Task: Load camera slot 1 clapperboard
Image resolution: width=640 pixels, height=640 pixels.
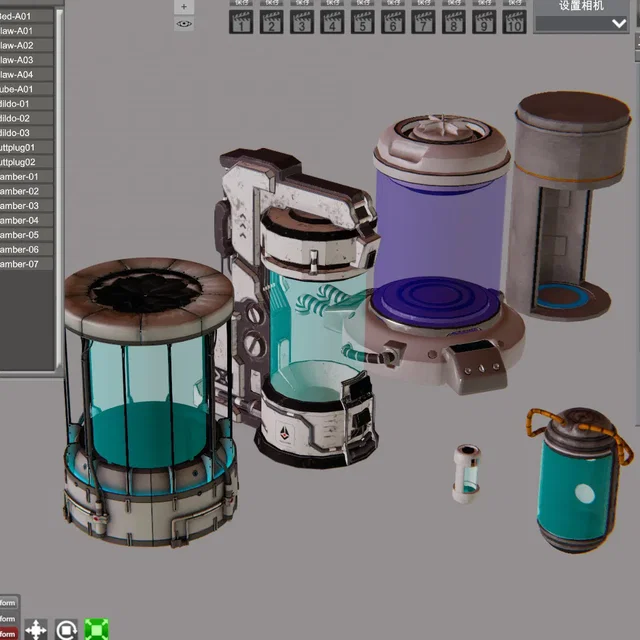Action: [x=241, y=22]
